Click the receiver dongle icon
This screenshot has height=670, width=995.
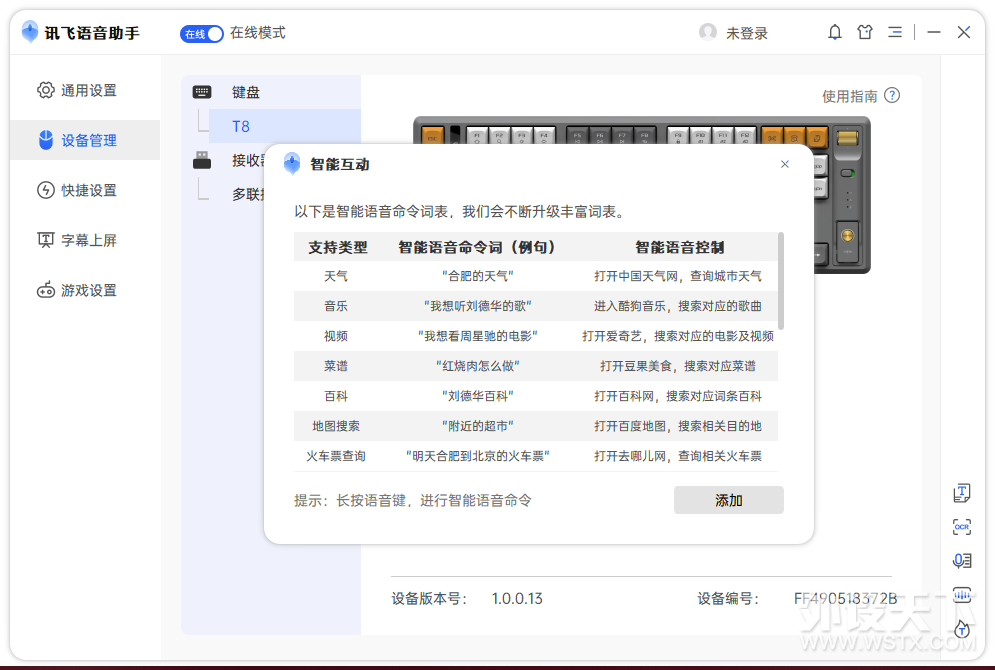pos(202,160)
